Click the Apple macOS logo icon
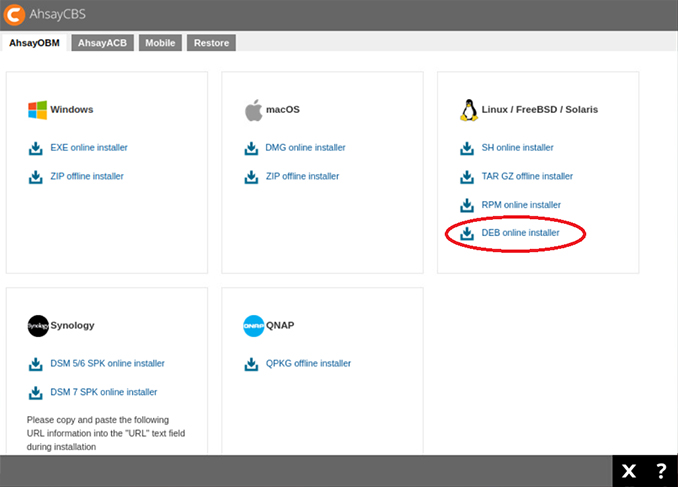 point(253,110)
